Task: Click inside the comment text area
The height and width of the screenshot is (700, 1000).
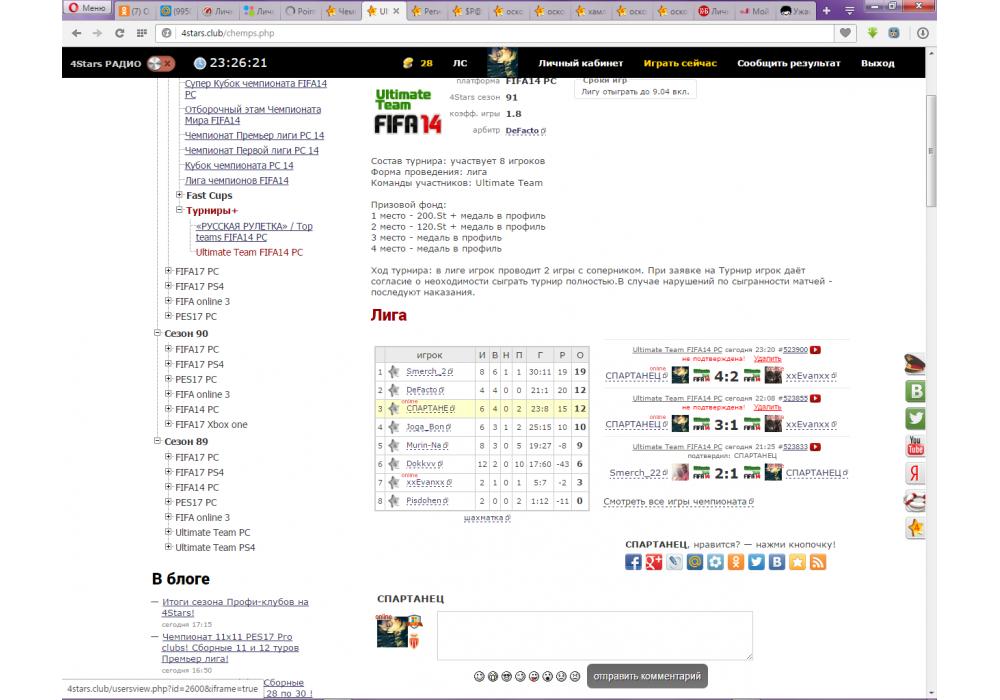Action: coord(594,636)
